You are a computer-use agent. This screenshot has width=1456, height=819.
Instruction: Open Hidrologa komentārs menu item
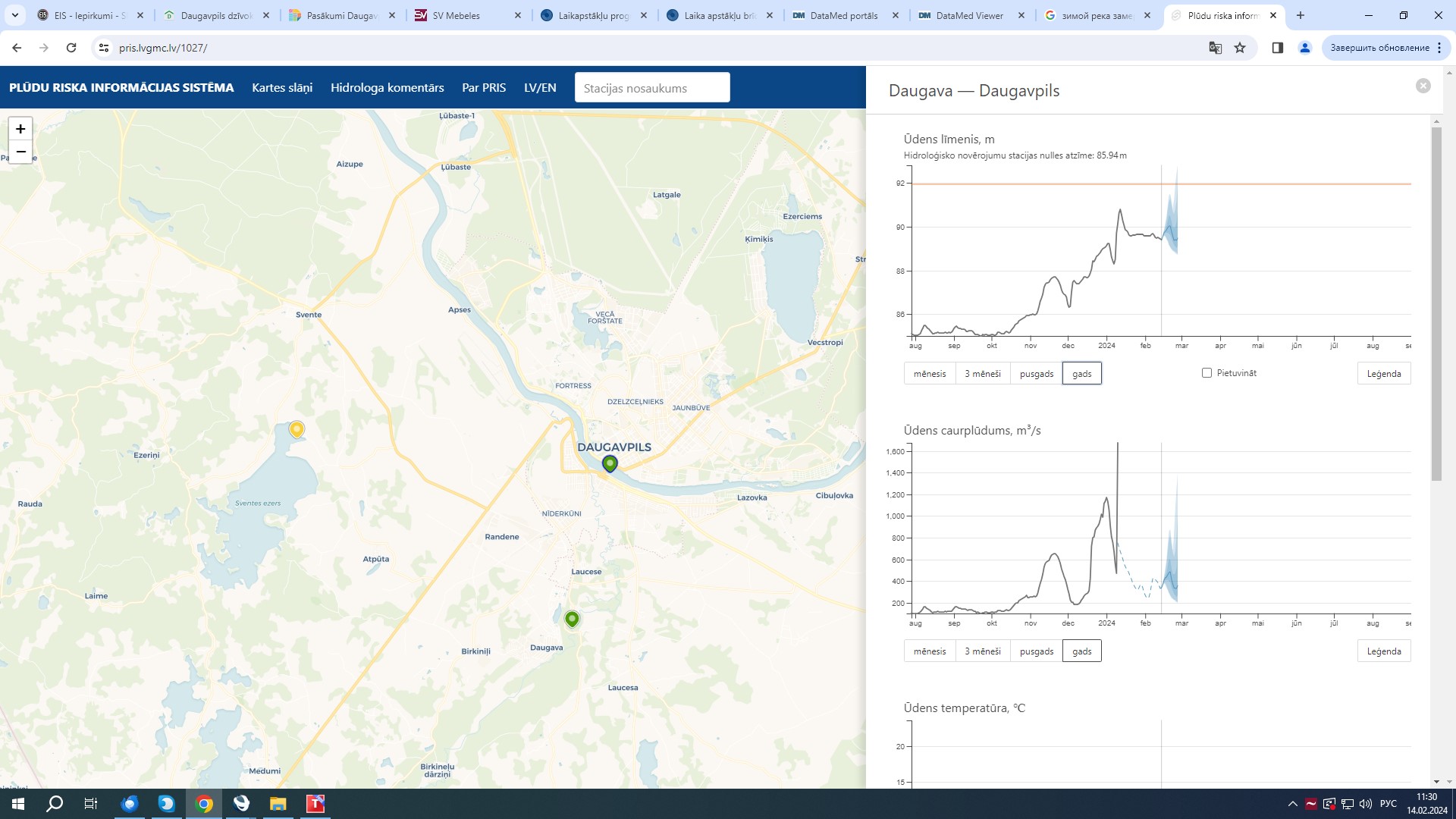(387, 87)
